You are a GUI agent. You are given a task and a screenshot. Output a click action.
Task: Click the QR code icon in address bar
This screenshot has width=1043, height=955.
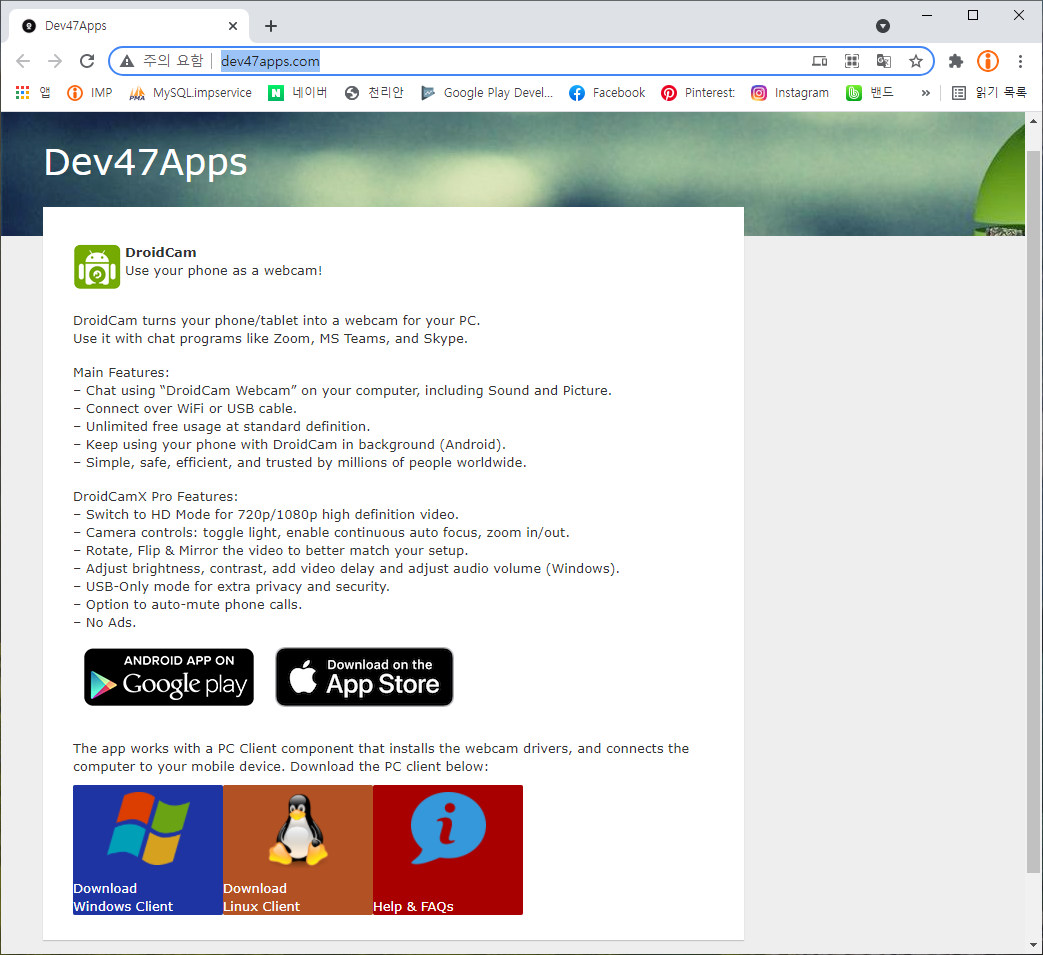pos(851,61)
